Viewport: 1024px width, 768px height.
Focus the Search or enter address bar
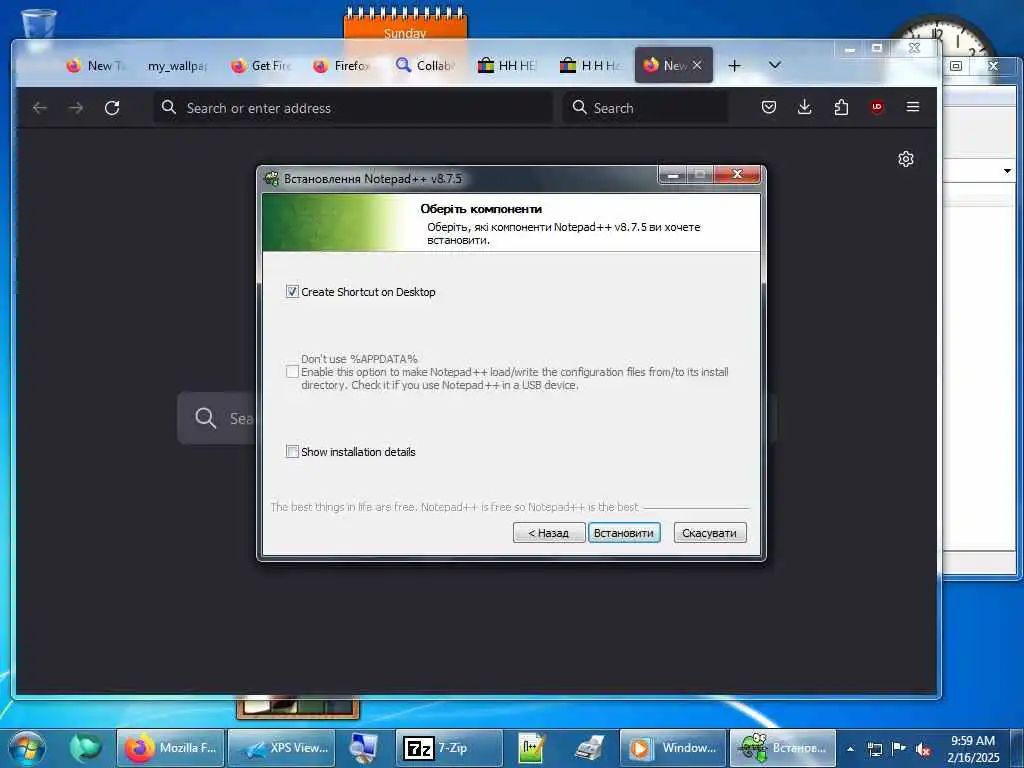pyautogui.click(x=353, y=108)
